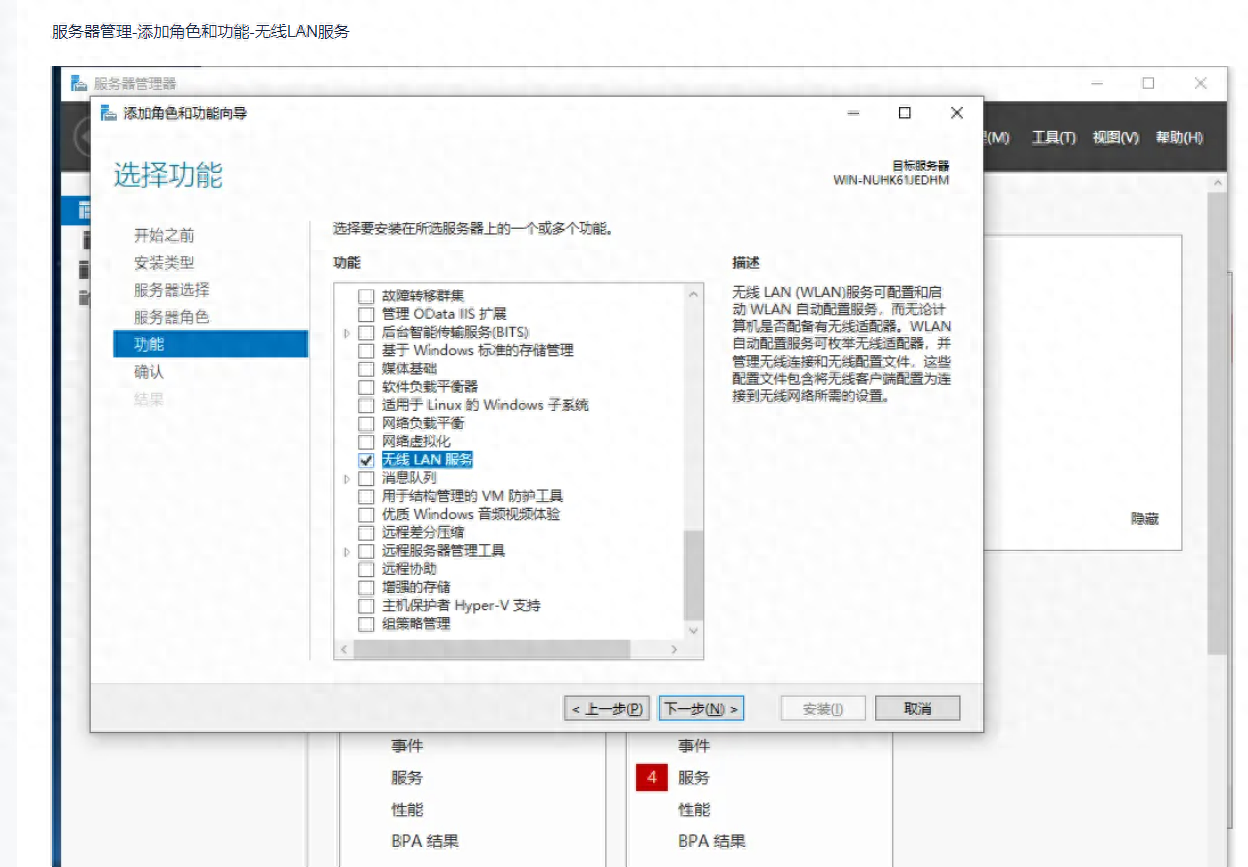Viewport: 1248px width, 867px height.
Task: Expand the 消息队列 tree node
Action: (346, 477)
